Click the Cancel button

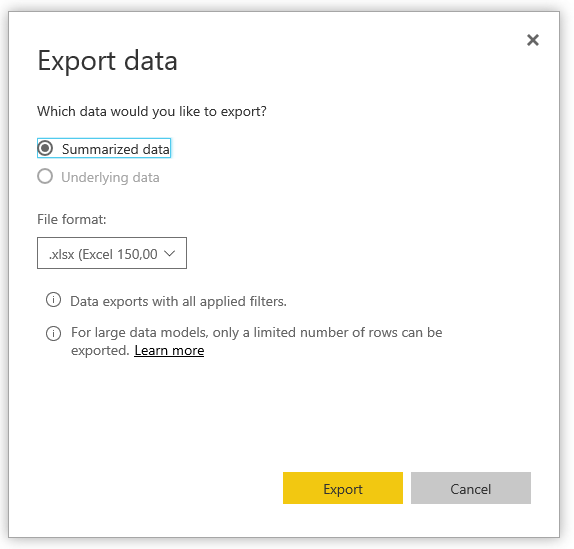[471, 488]
